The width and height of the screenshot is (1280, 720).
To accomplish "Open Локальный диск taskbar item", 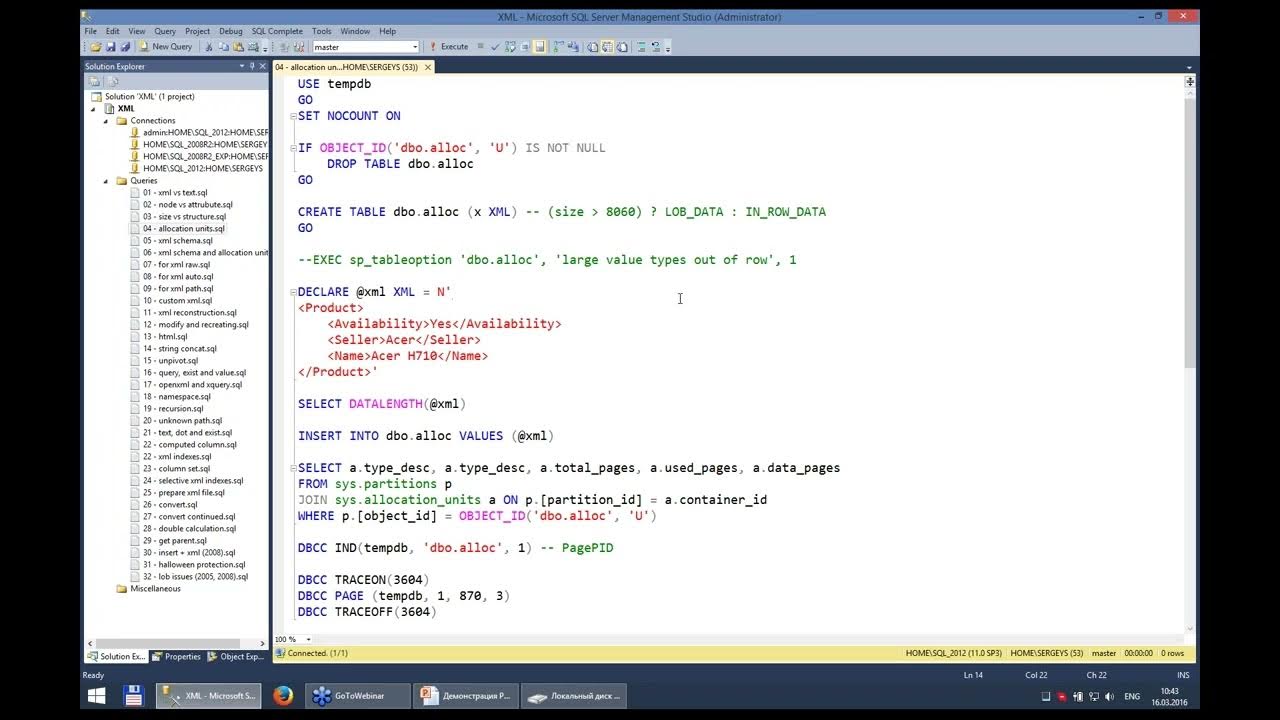I will click(575, 696).
